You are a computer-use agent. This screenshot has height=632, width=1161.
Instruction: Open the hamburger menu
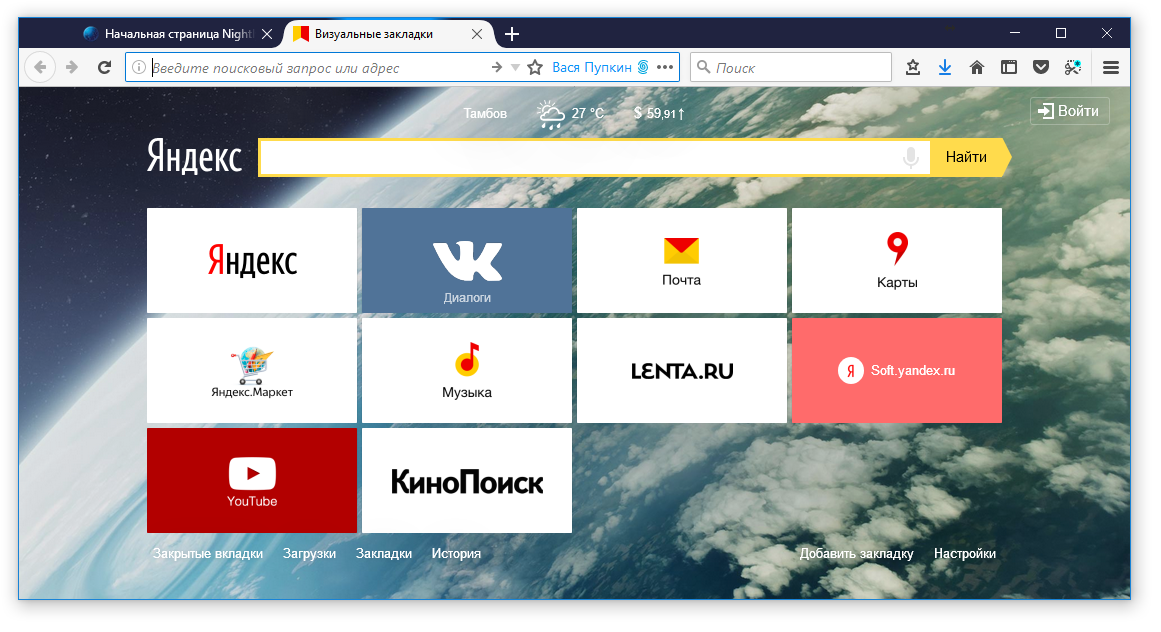pyautogui.click(x=1110, y=68)
